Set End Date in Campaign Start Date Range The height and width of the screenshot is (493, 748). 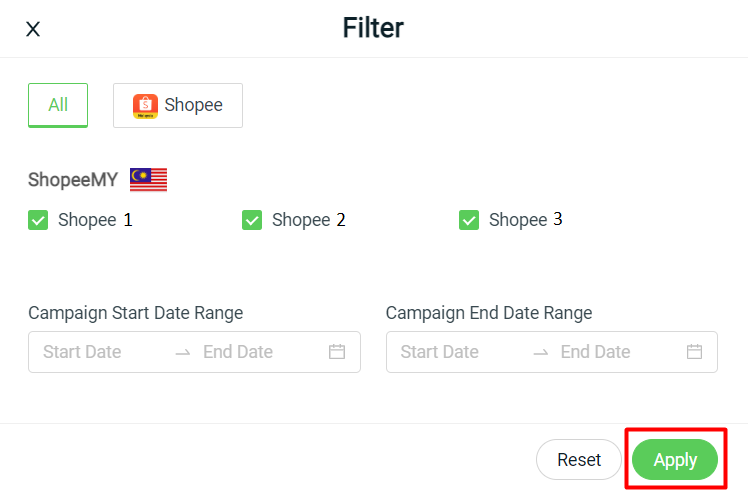[238, 352]
